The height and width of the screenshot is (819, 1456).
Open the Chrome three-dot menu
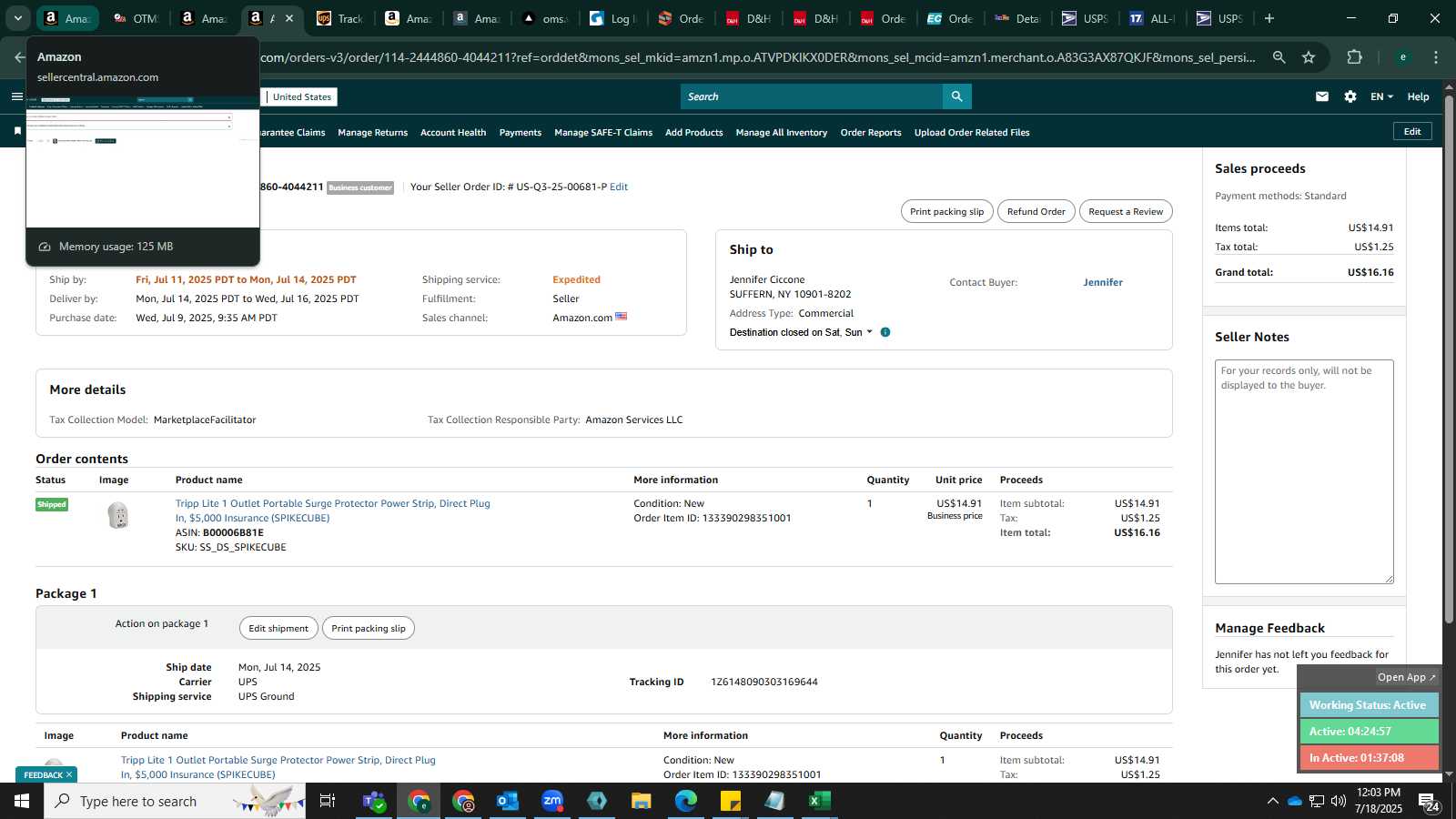(x=1436, y=57)
